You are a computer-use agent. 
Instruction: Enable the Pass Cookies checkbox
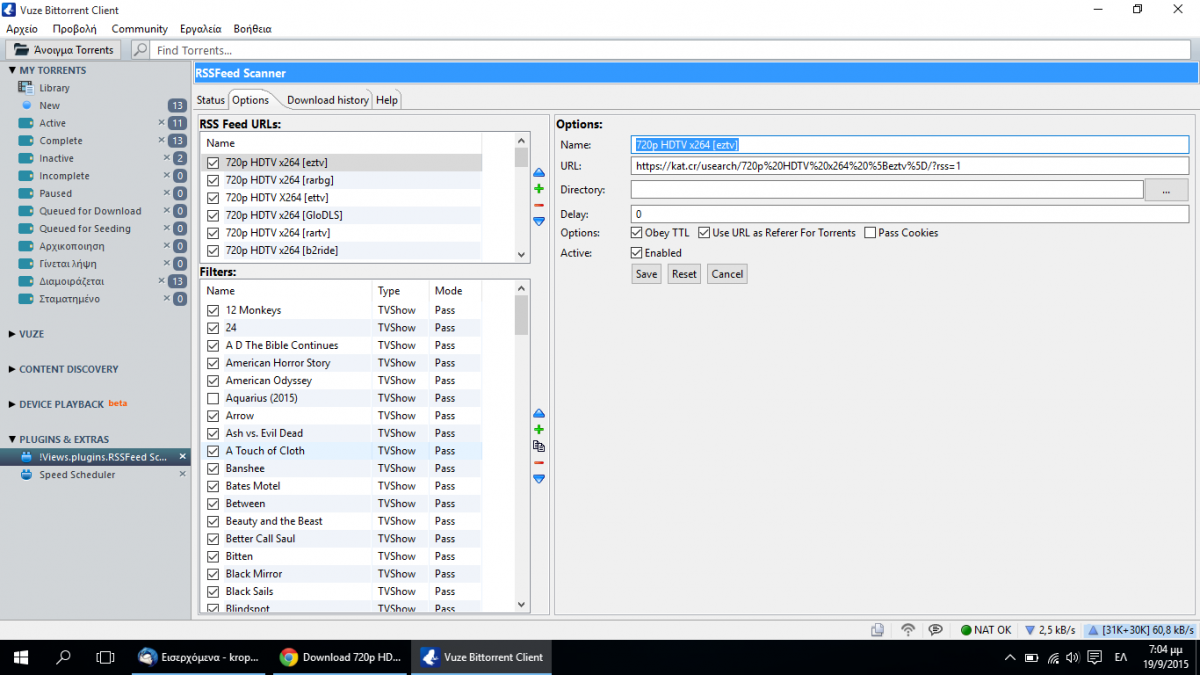870,233
